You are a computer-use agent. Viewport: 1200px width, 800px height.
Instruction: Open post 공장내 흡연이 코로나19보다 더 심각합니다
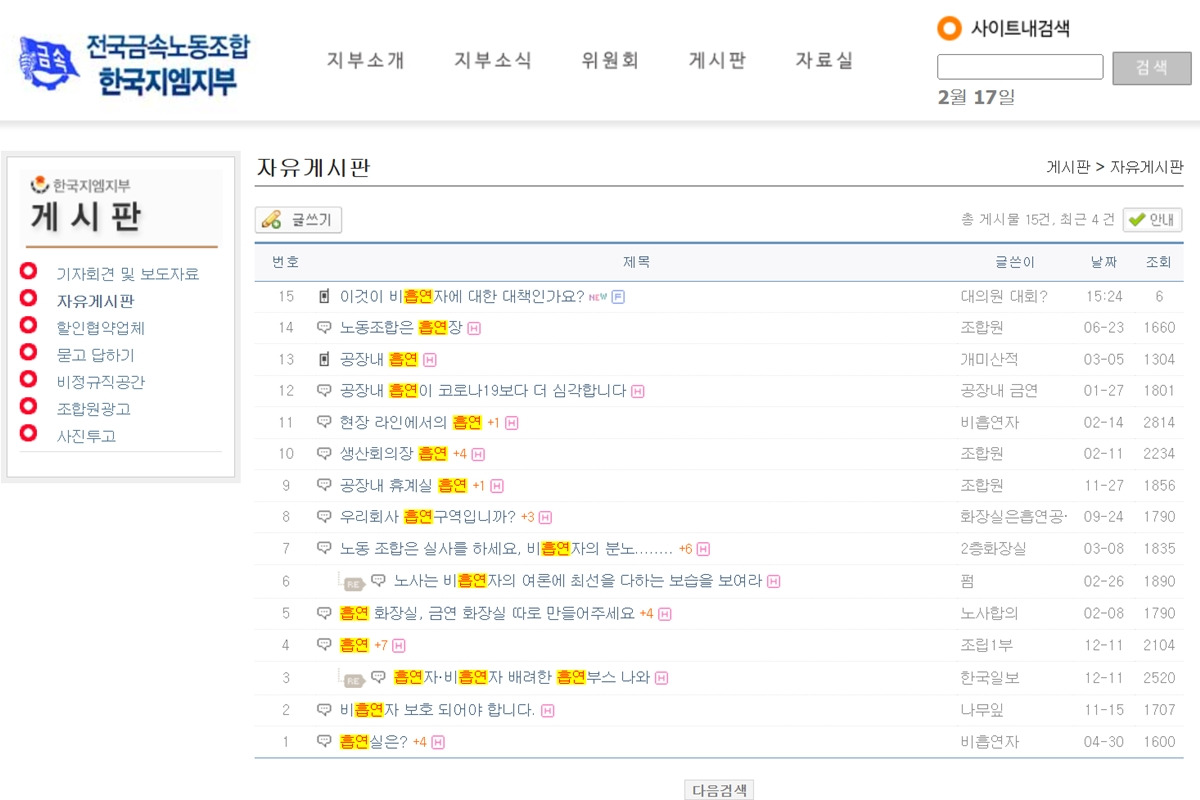[483, 390]
